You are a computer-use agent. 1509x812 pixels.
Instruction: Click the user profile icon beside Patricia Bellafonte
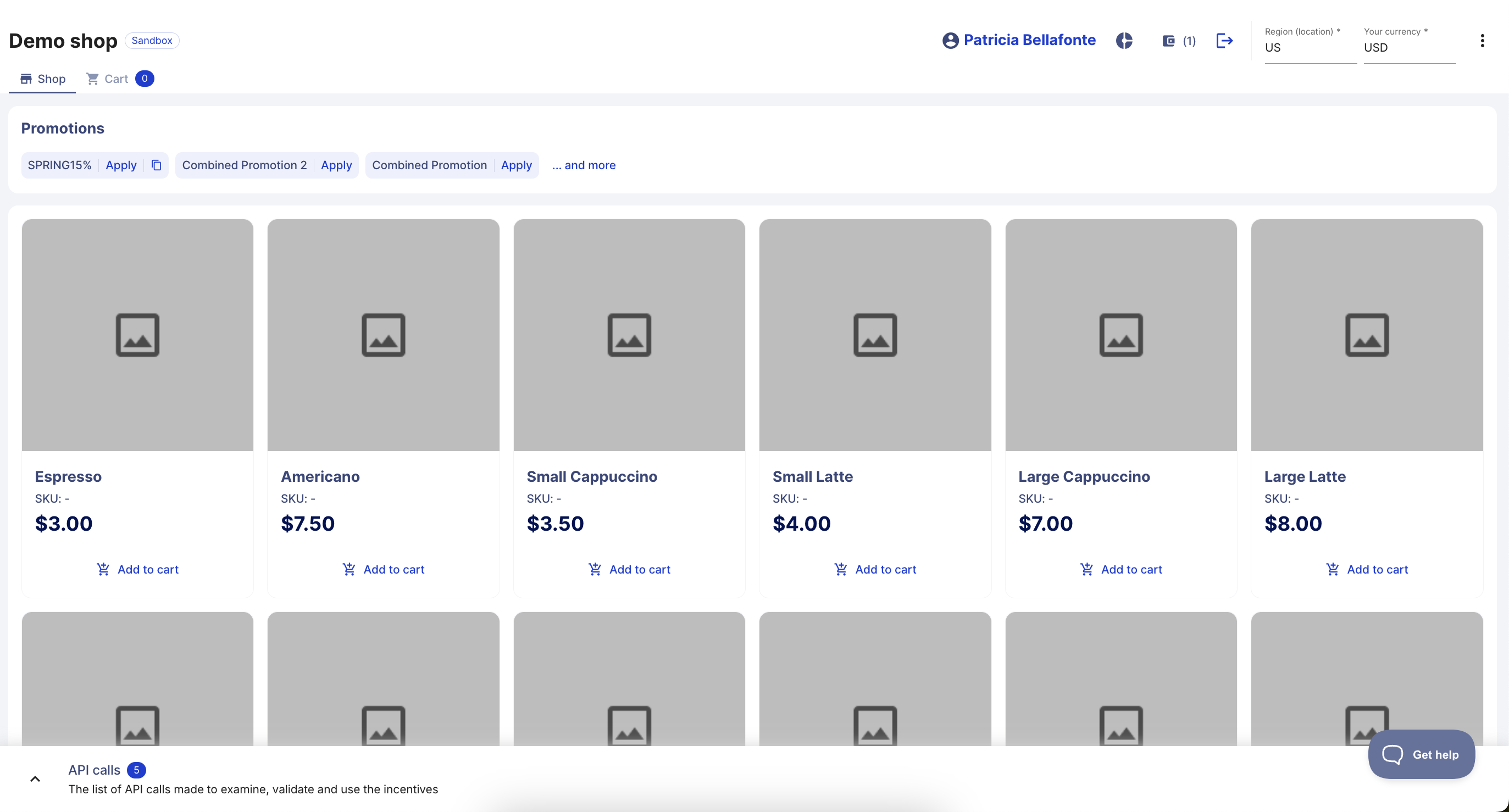pyautogui.click(x=950, y=41)
